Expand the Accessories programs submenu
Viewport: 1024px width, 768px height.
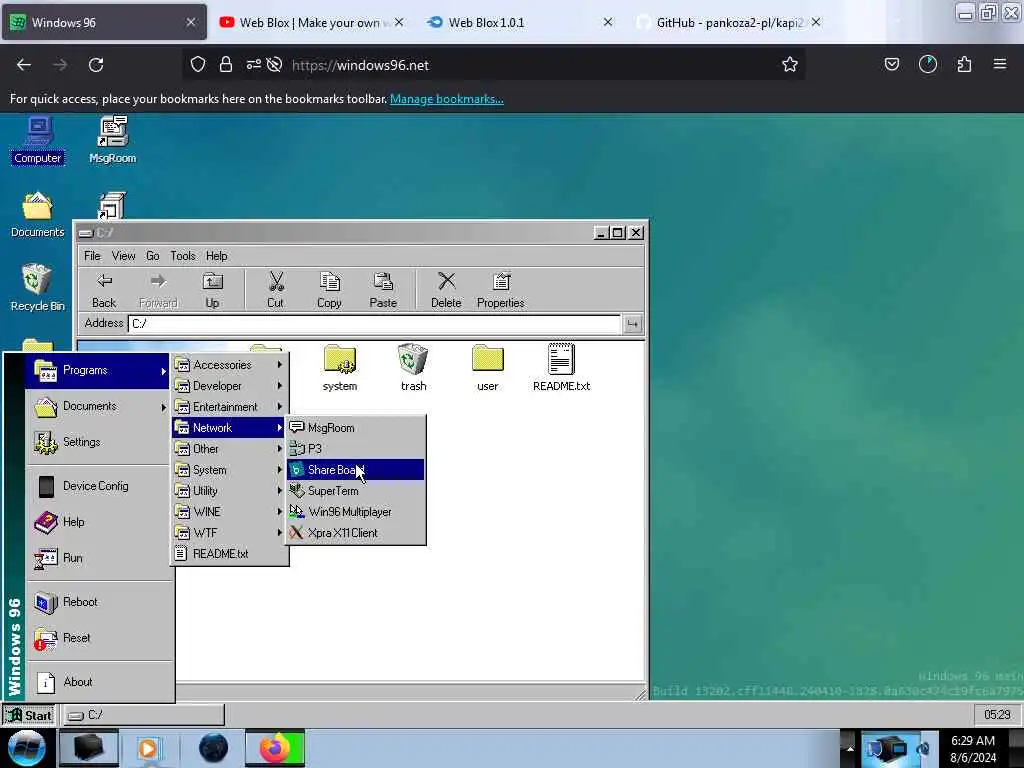(229, 365)
